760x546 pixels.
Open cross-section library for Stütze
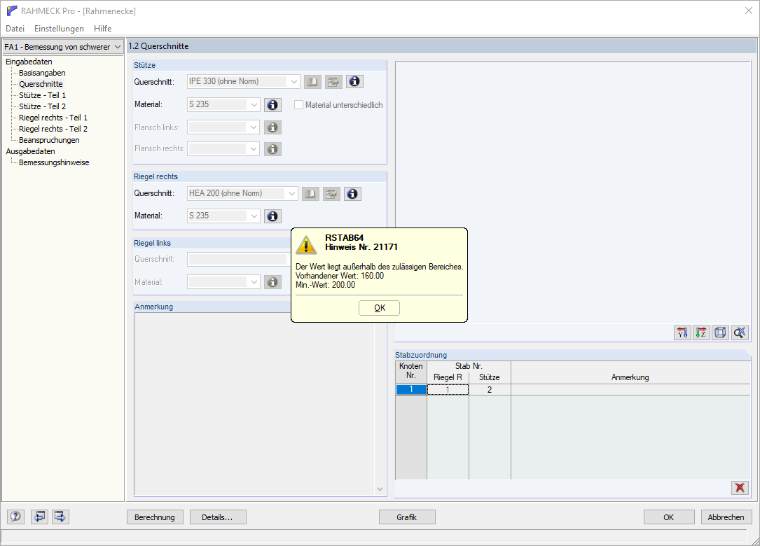coord(313,82)
